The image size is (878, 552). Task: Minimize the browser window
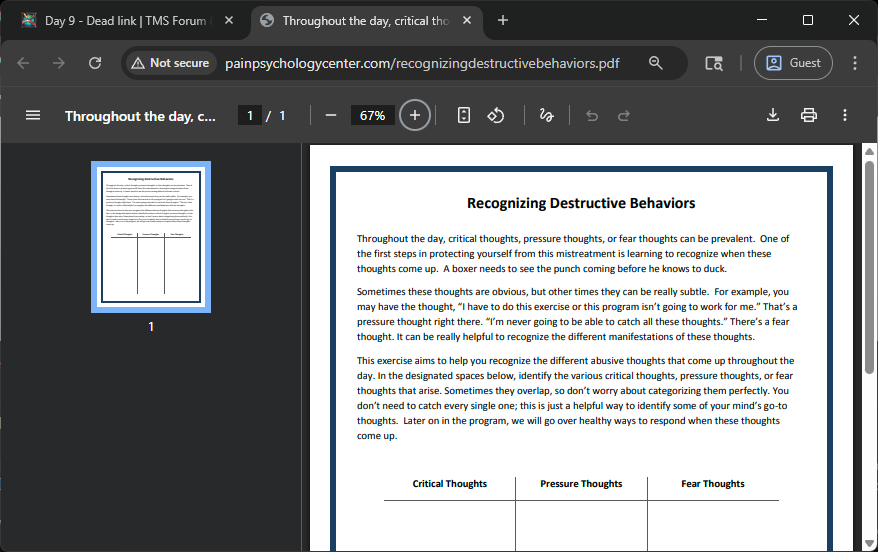tap(762, 20)
